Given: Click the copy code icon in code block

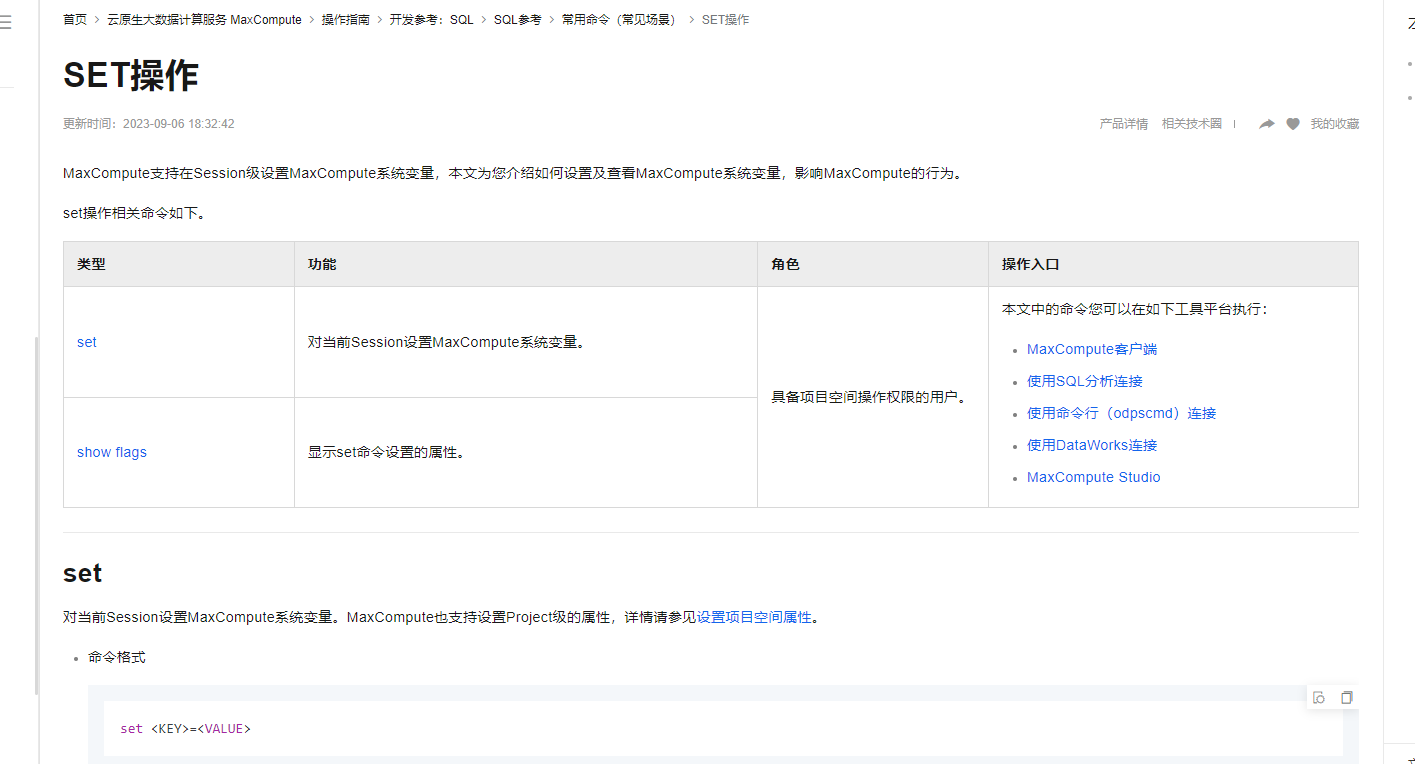Looking at the screenshot, I should [x=1347, y=697].
